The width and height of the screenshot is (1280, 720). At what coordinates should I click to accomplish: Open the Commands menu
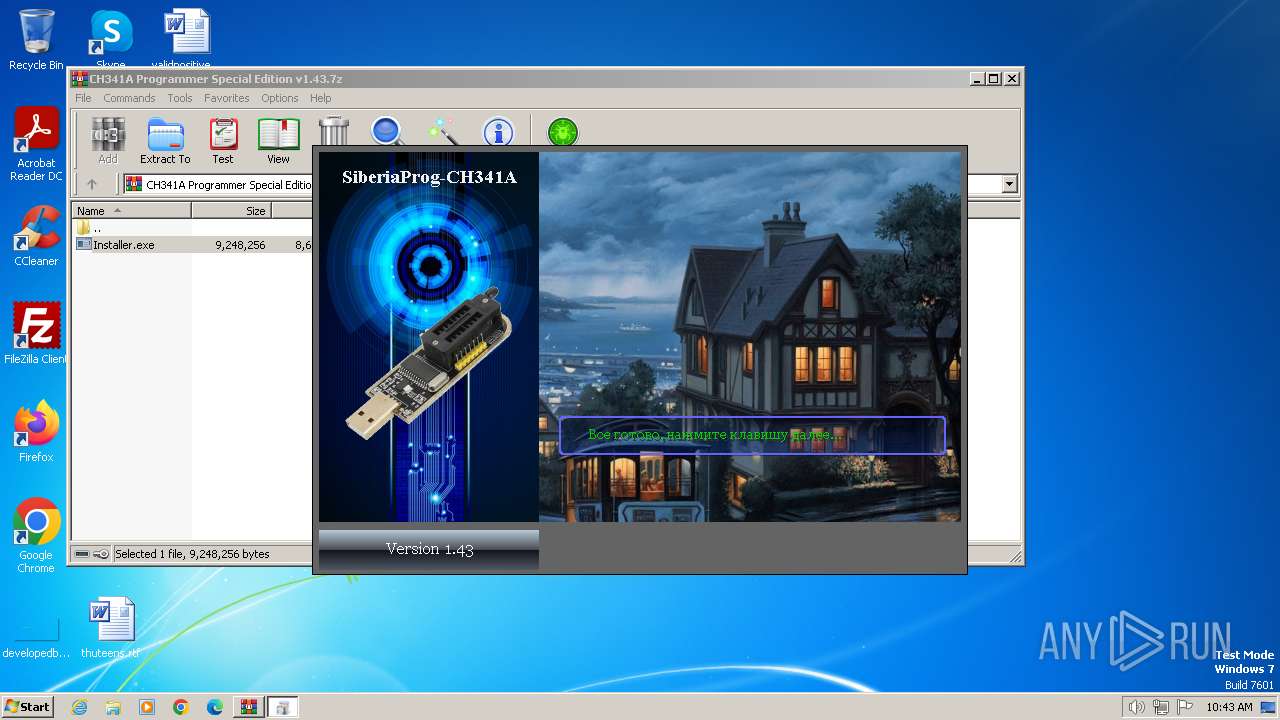(x=129, y=98)
